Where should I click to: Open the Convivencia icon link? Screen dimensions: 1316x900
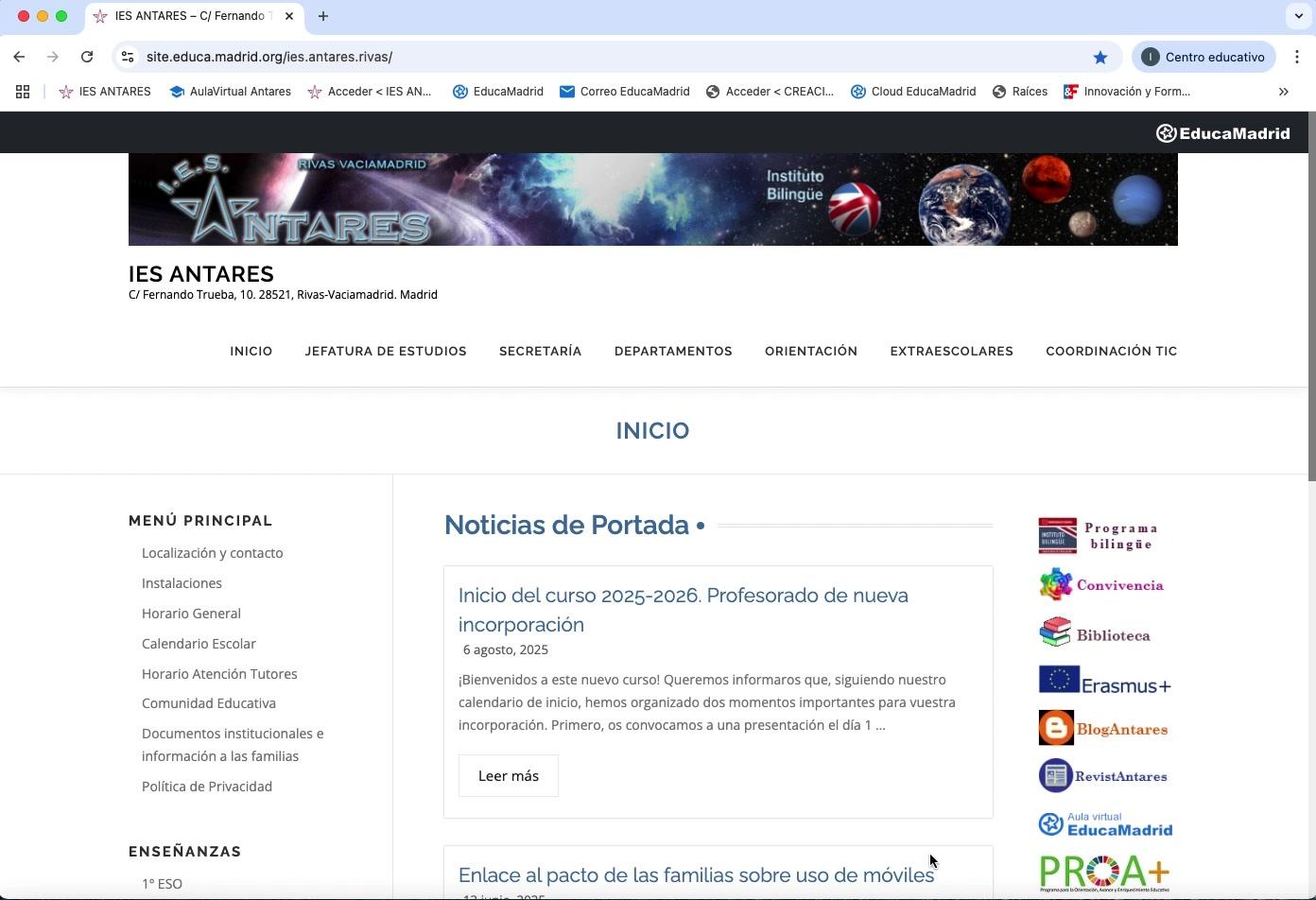tap(1101, 585)
